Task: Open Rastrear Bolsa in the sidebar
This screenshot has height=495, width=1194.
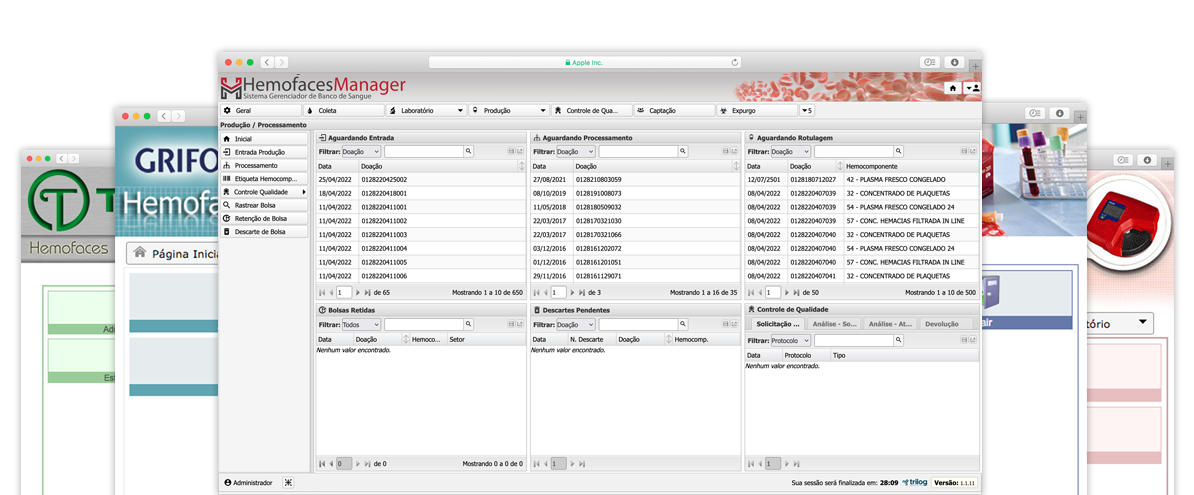Action: pyautogui.click(x=263, y=205)
